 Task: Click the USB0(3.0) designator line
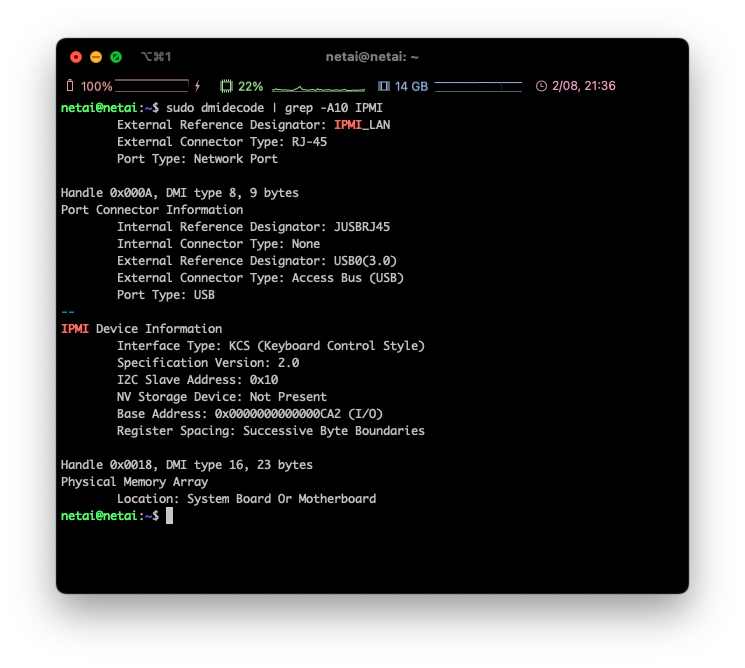coord(257,261)
